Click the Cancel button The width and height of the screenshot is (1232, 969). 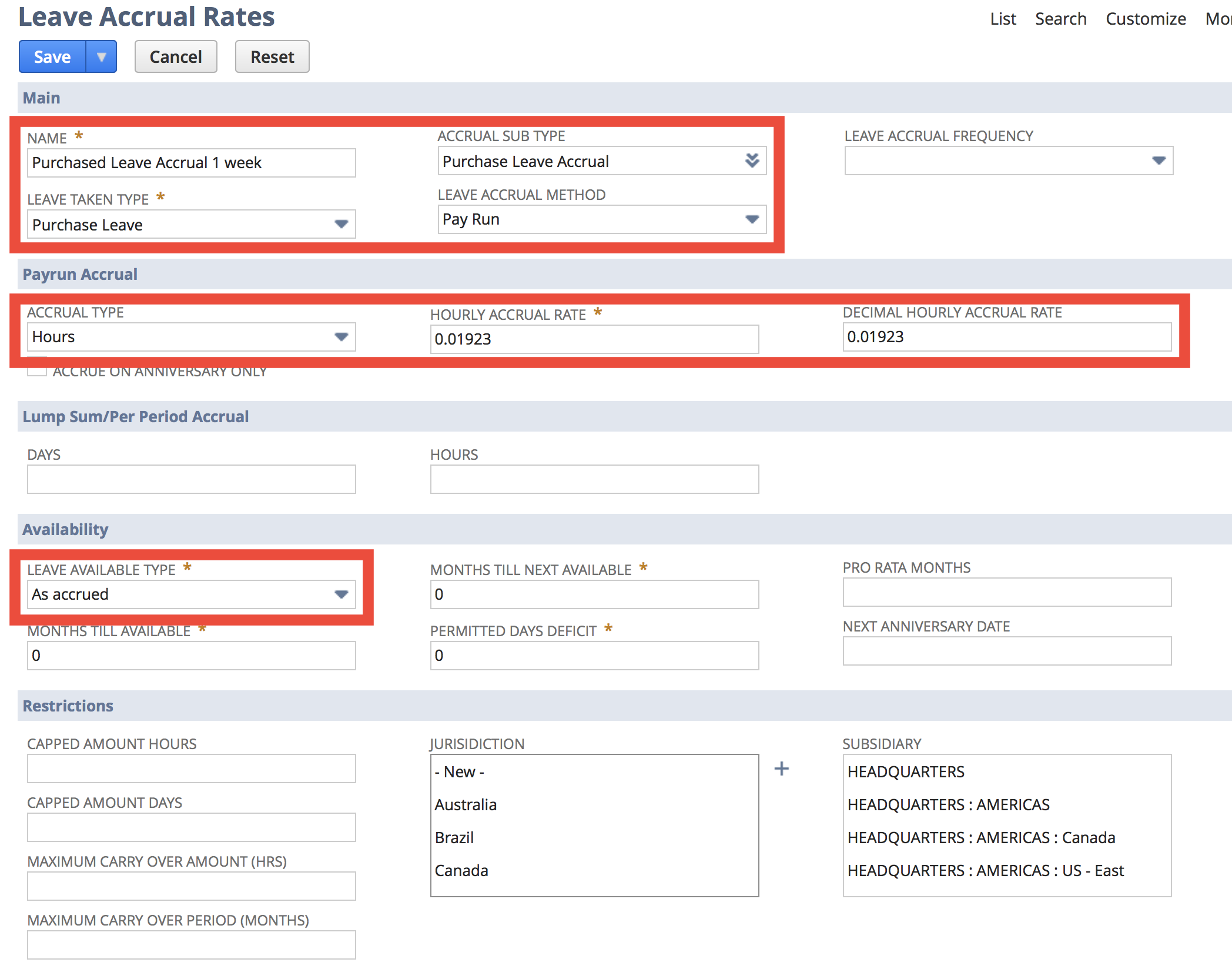tap(175, 56)
